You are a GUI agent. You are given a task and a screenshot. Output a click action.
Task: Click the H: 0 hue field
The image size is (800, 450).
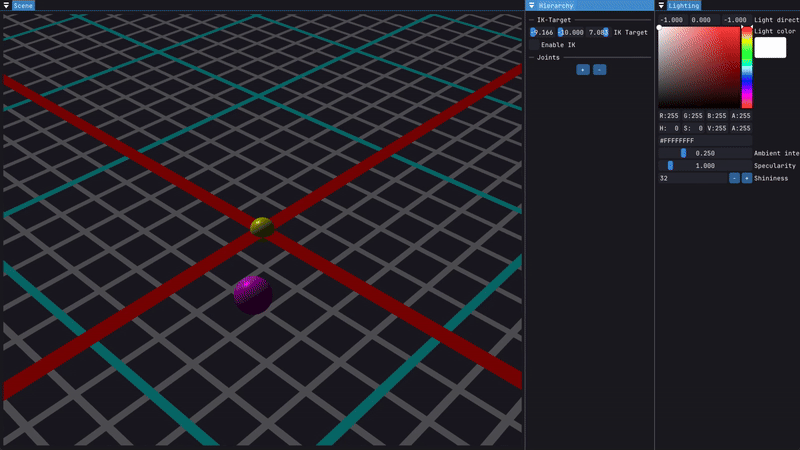tap(669, 129)
